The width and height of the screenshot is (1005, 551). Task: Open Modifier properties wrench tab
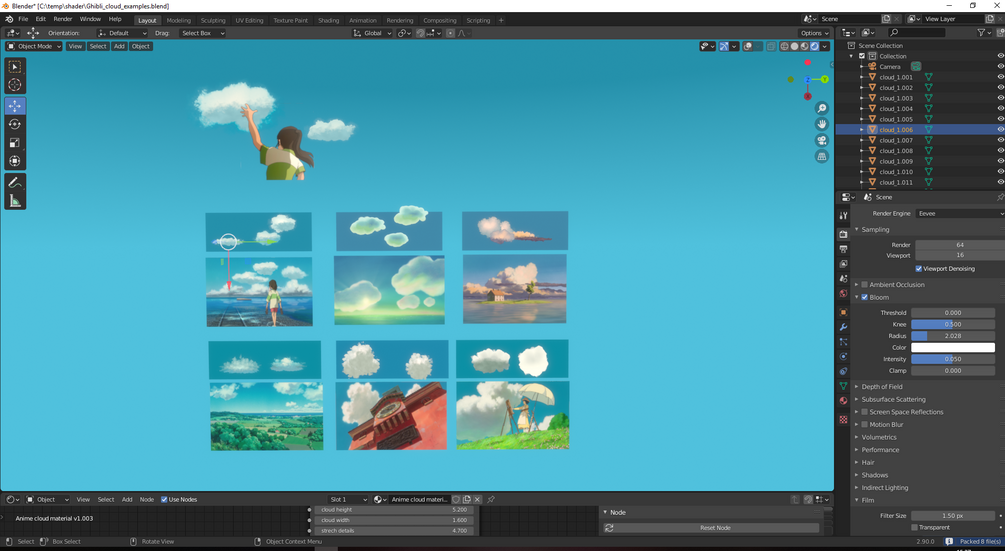pos(843,327)
